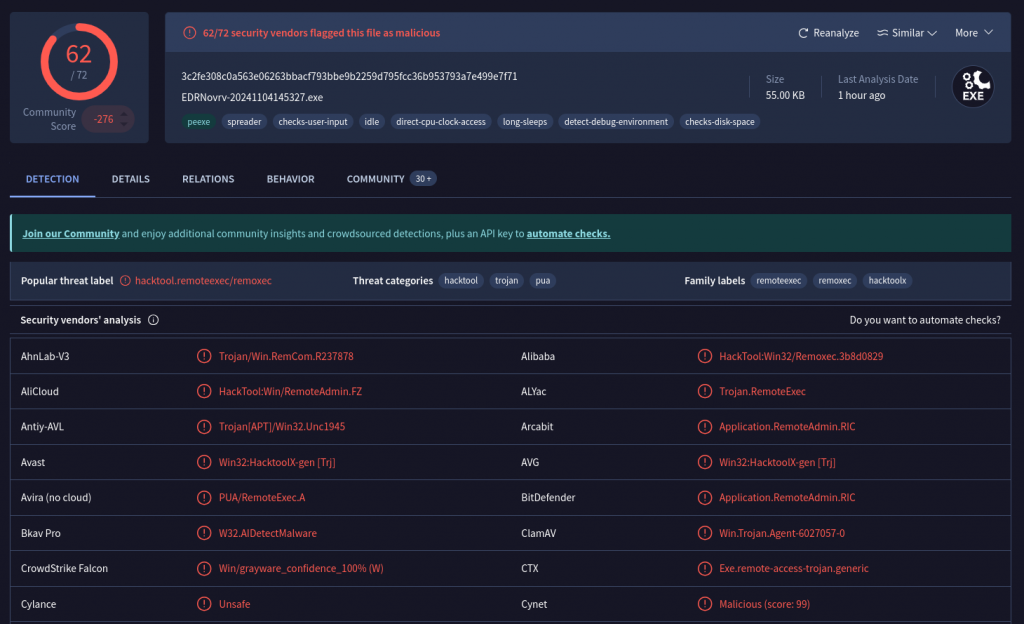The width and height of the screenshot is (1024, 624).
Task: Click the warning icon in the malicious banner
Action: (189, 33)
